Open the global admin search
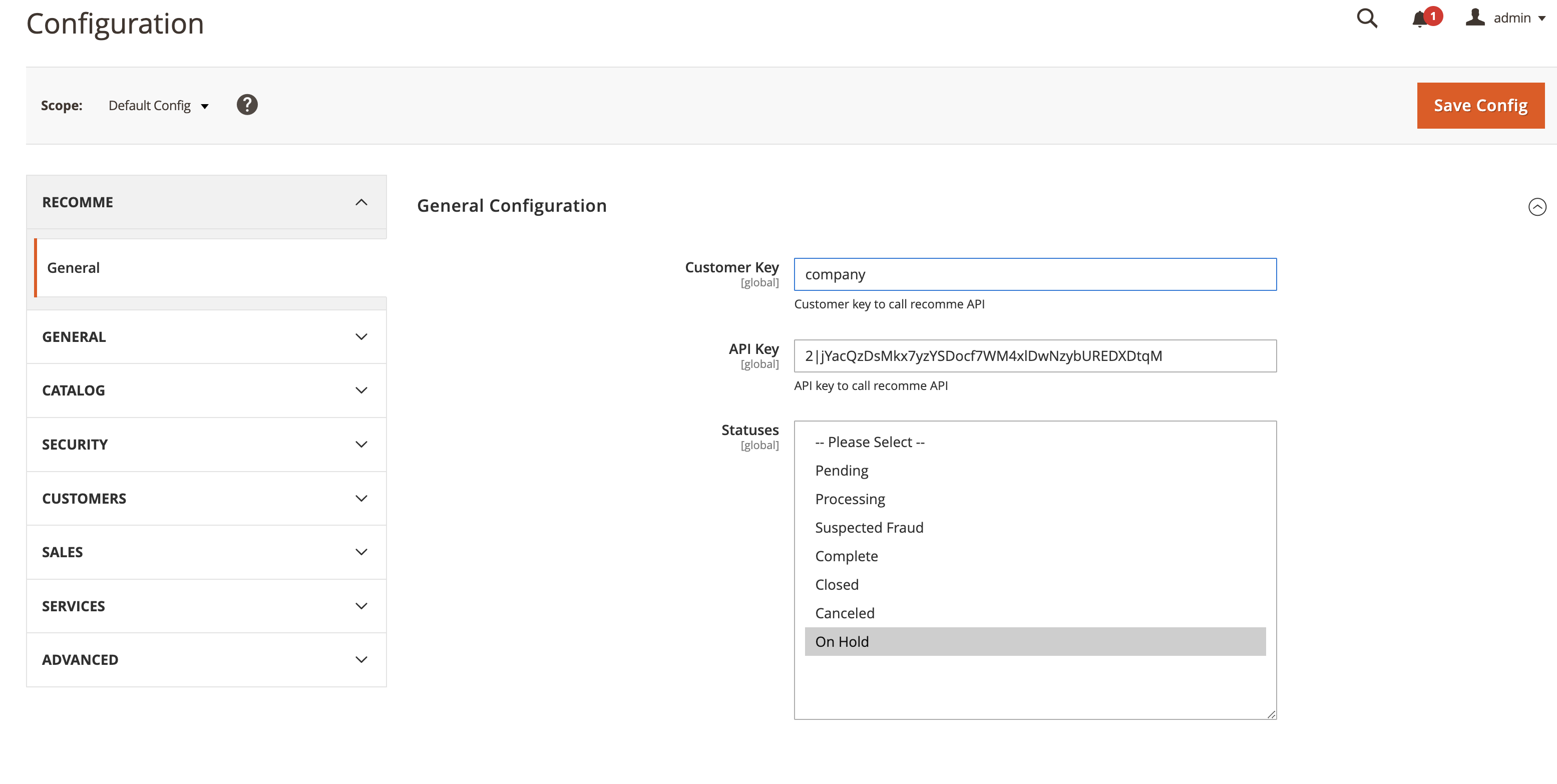Image resolution: width=1557 pixels, height=784 pixels. tap(1367, 18)
